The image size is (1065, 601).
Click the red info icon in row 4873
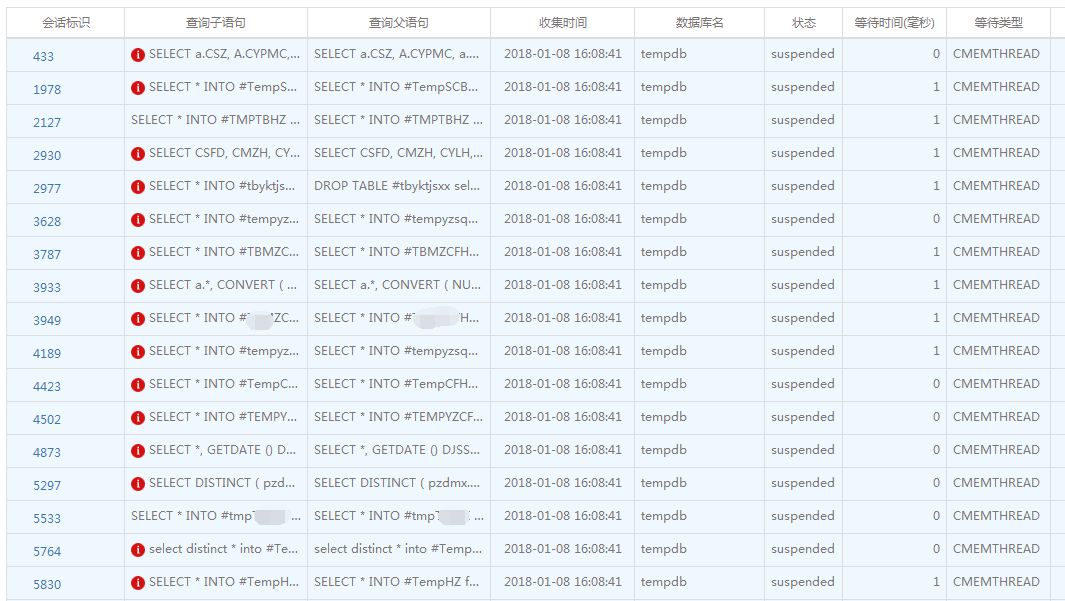138,451
